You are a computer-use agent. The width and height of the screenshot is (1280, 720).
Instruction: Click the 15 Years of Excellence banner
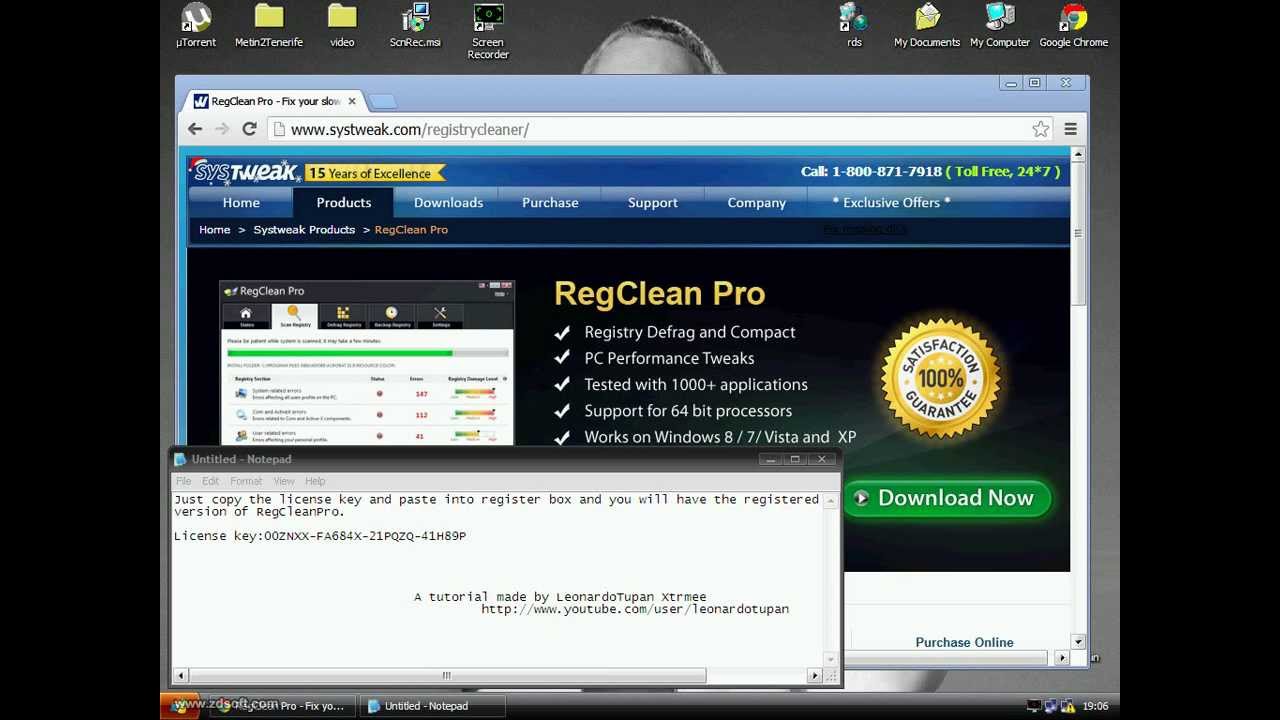pyautogui.click(x=374, y=173)
